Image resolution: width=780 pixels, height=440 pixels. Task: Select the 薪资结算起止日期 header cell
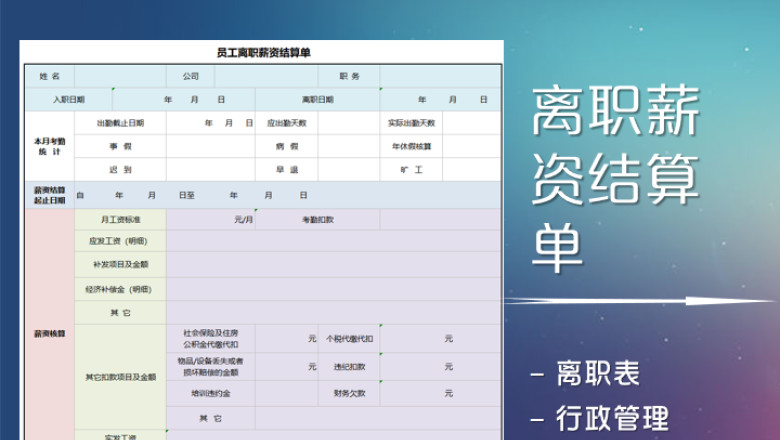tap(50, 195)
